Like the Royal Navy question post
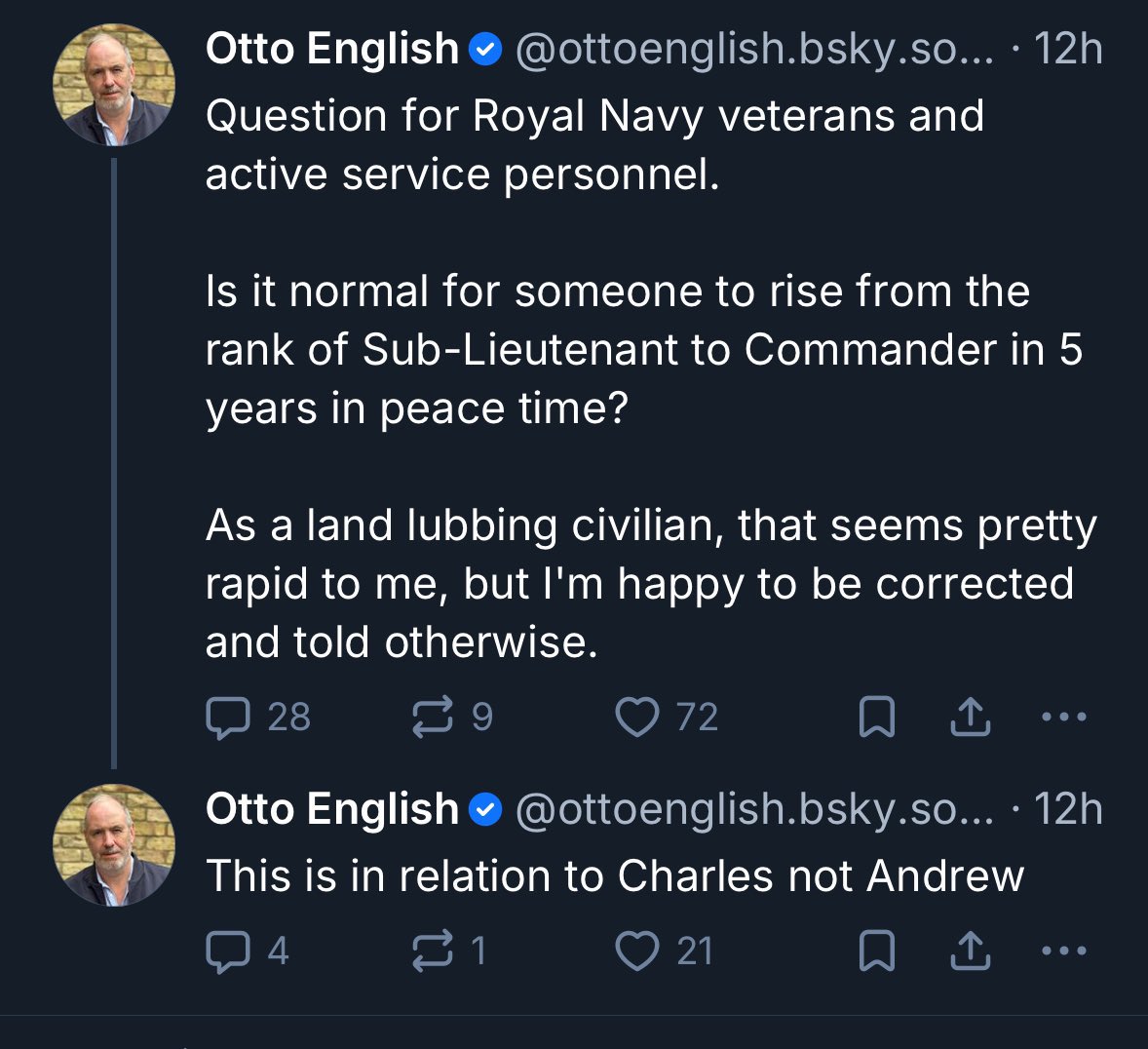The width and height of the screenshot is (1148, 1049). pyautogui.click(x=637, y=719)
